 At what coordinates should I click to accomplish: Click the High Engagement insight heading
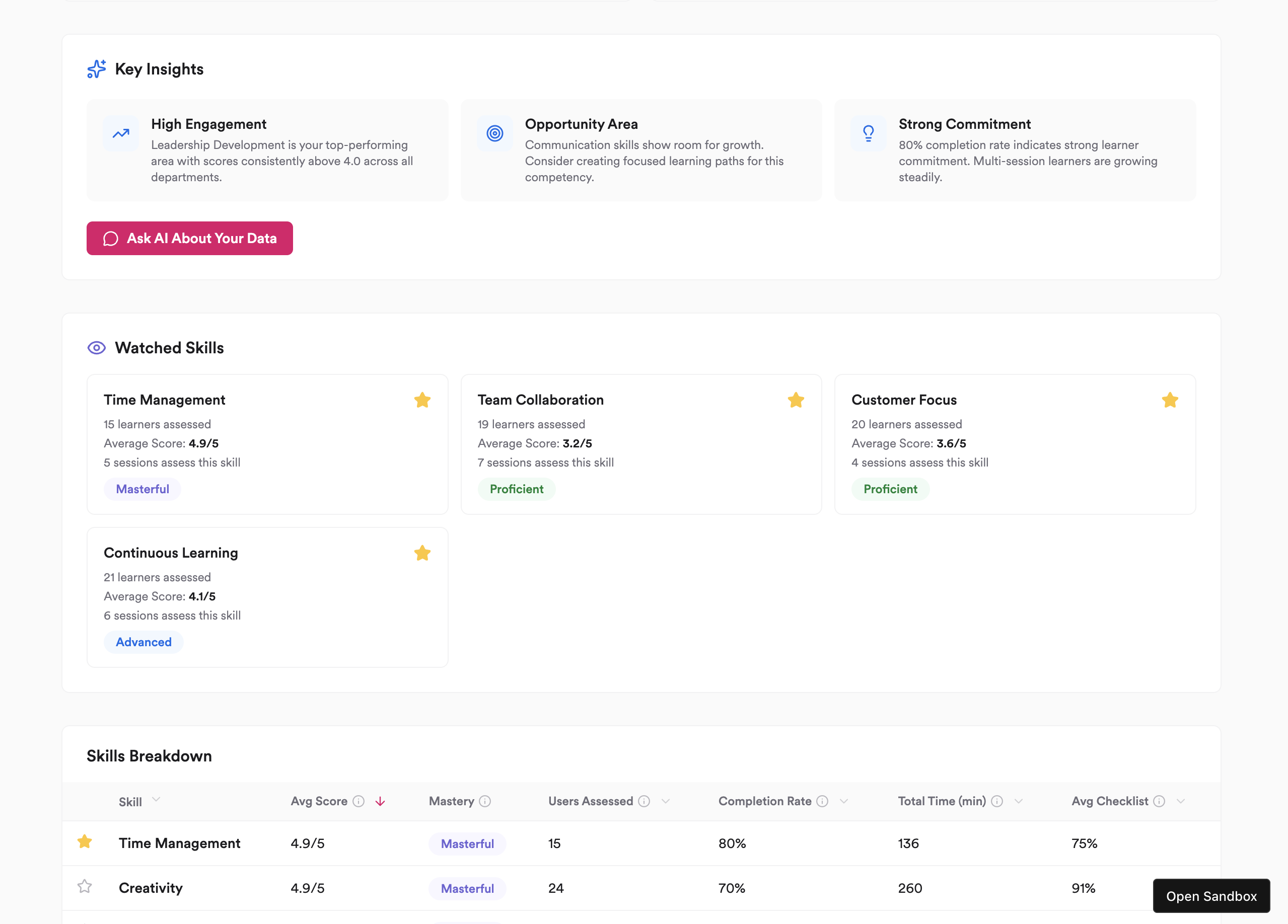click(x=208, y=124)
